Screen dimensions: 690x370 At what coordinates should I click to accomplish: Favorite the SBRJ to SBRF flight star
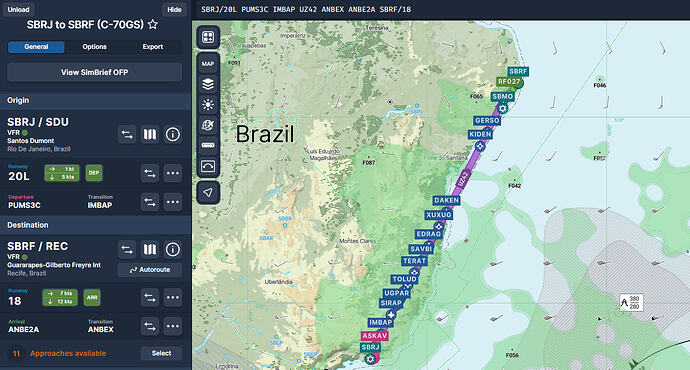[x=153, y=24]
